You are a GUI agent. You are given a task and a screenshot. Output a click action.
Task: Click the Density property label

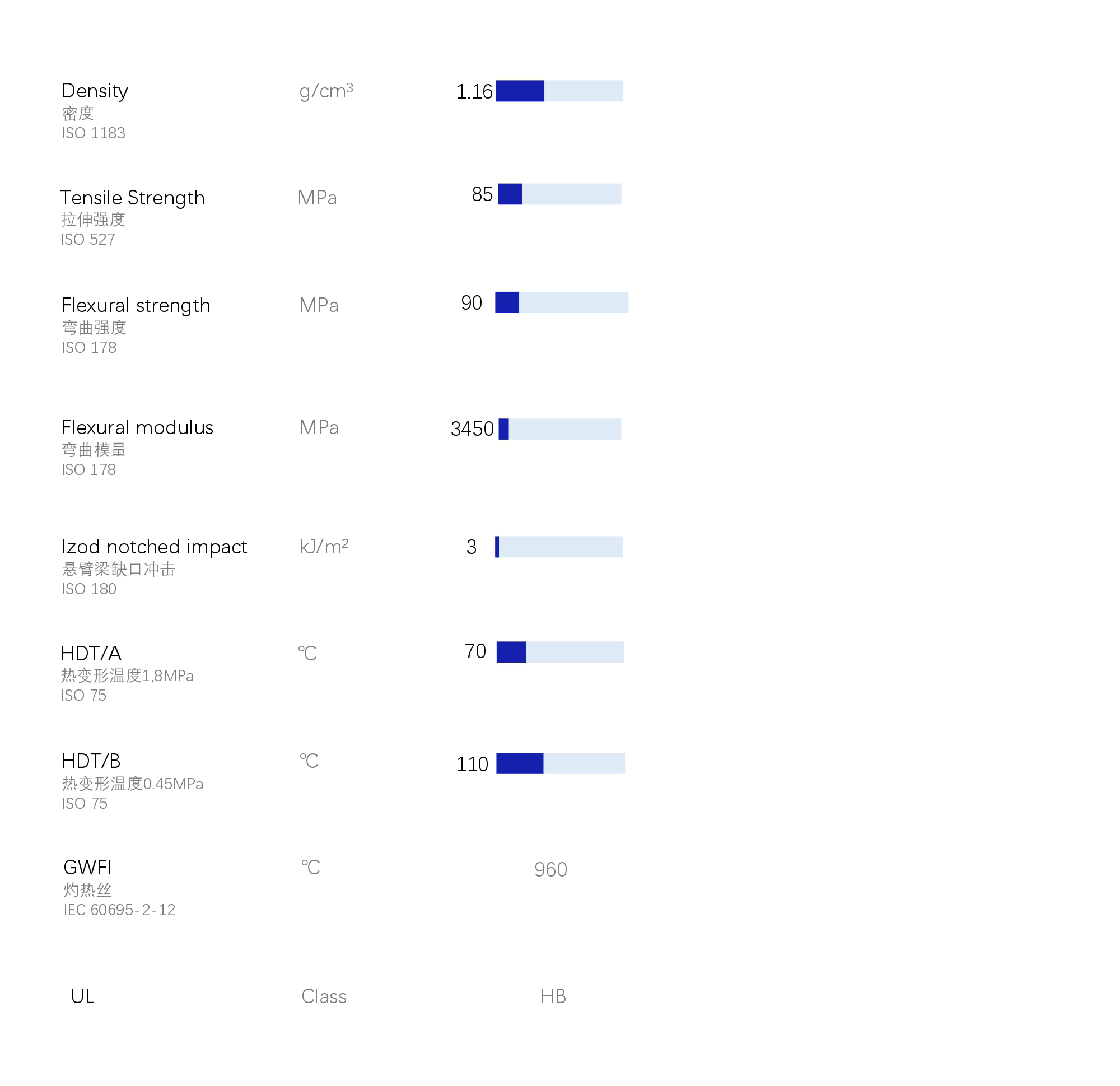pyautogui.click(x=95, y=91)
